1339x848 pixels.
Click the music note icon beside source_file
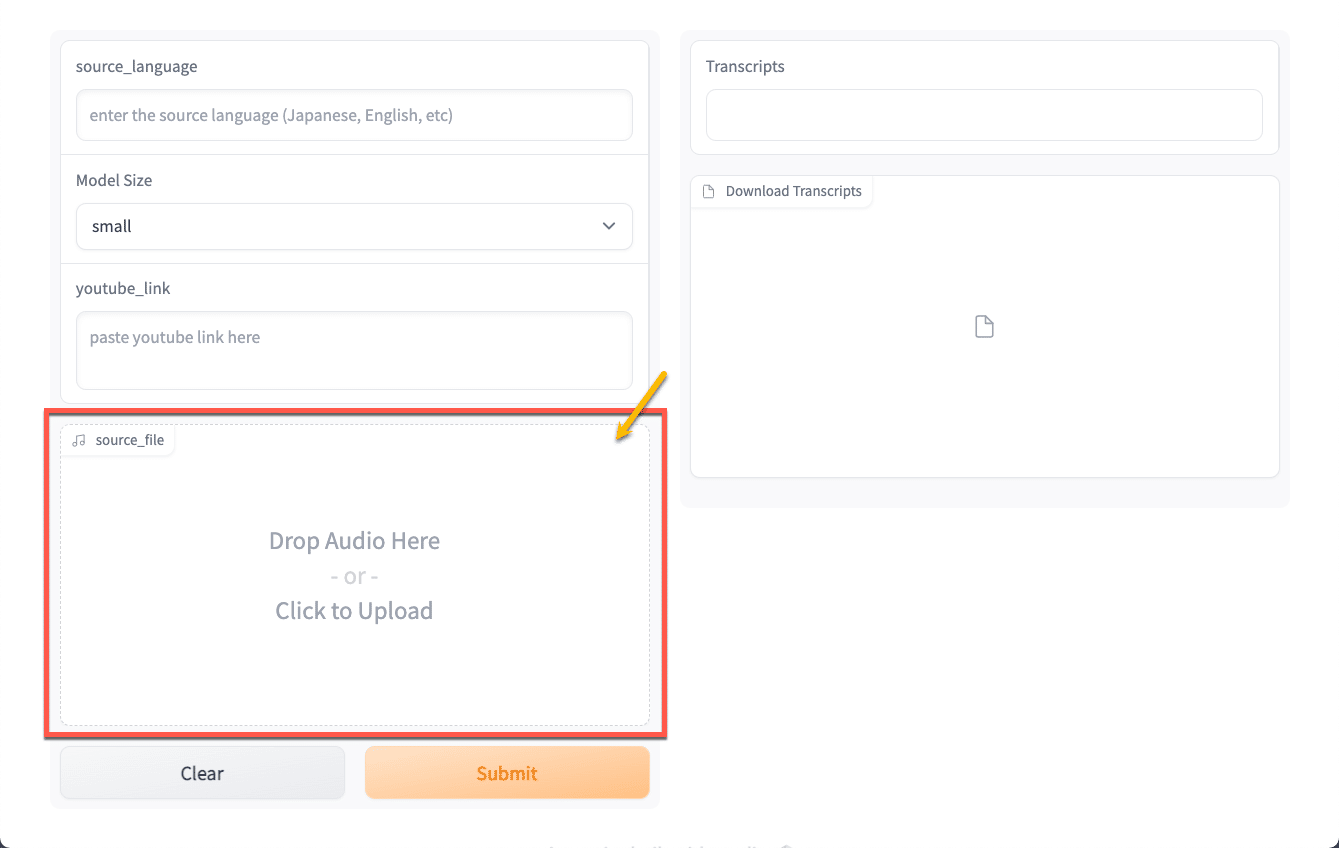pos(80,440)
